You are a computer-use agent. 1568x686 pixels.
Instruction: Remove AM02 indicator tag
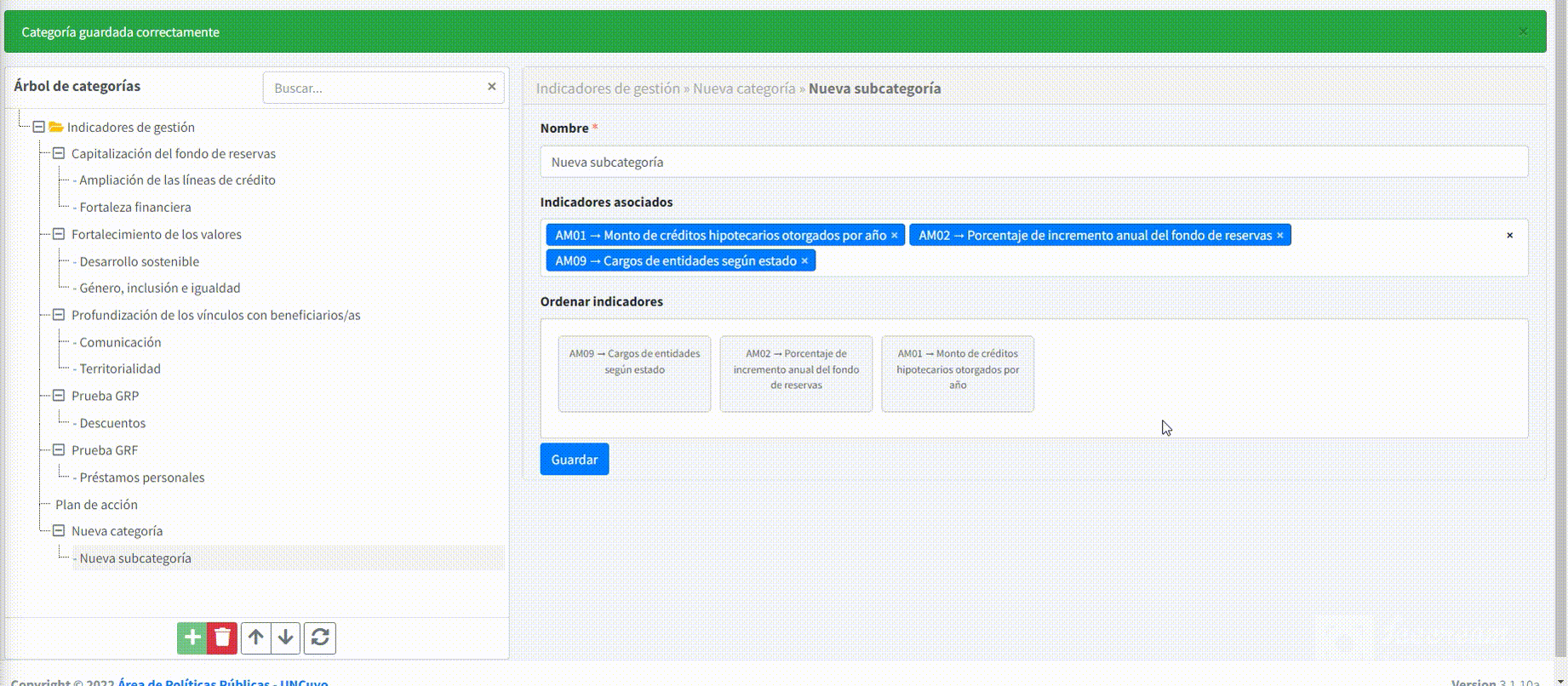point(1279,236)
